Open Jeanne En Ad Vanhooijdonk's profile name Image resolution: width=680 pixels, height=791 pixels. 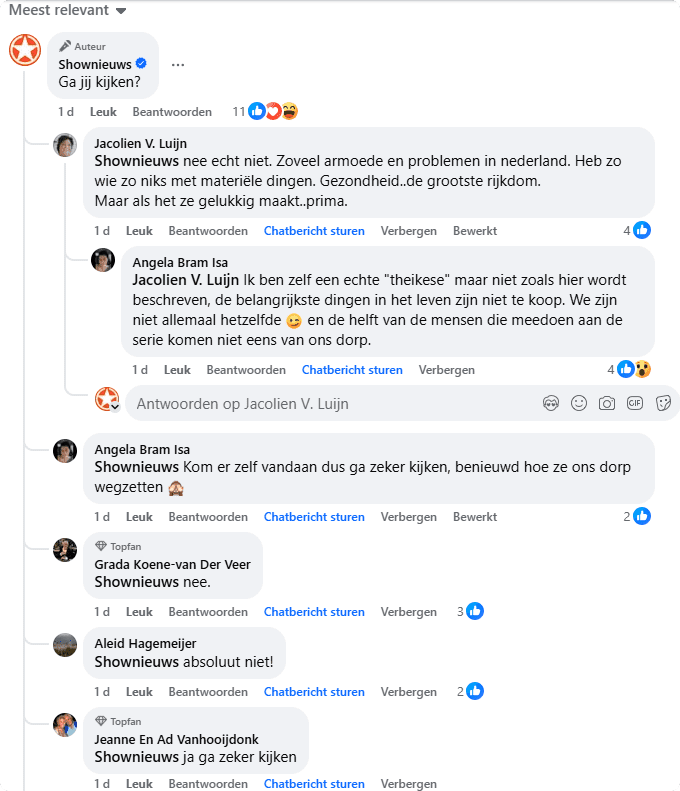176,740
